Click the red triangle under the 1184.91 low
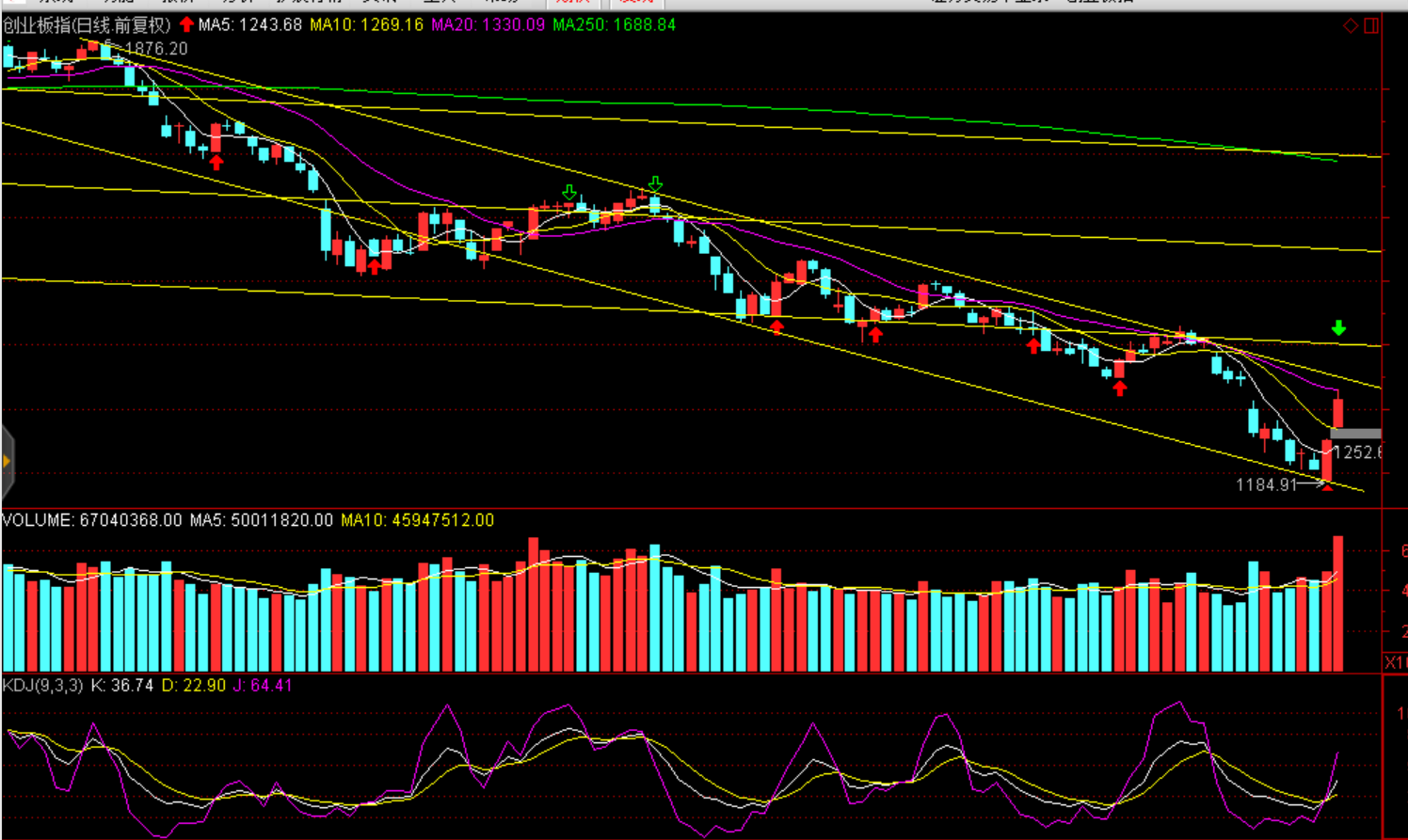This screenshot has width=1408, height=840. 1327,486
